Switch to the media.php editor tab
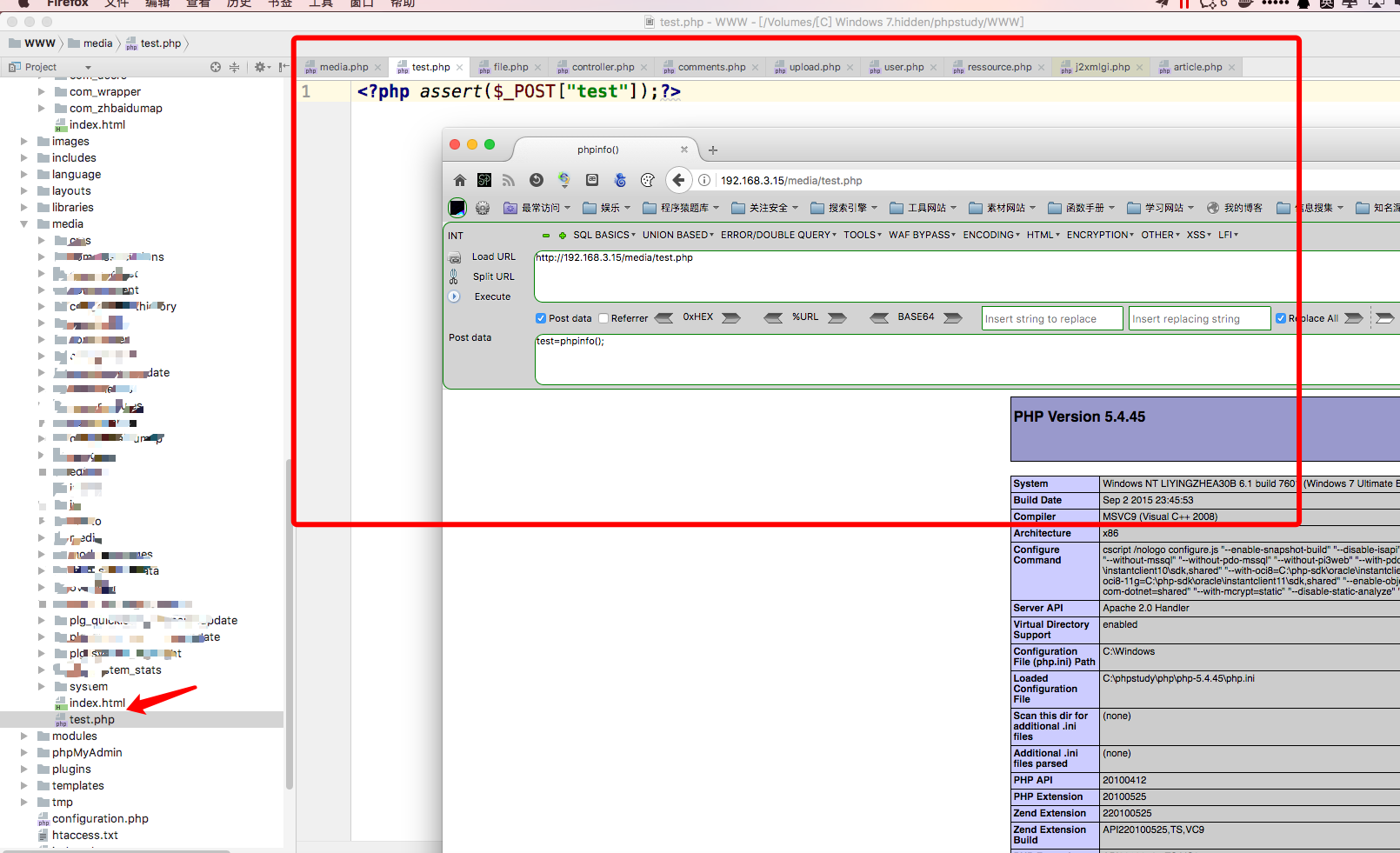1400x853 pixels. [x=343, y=67]
